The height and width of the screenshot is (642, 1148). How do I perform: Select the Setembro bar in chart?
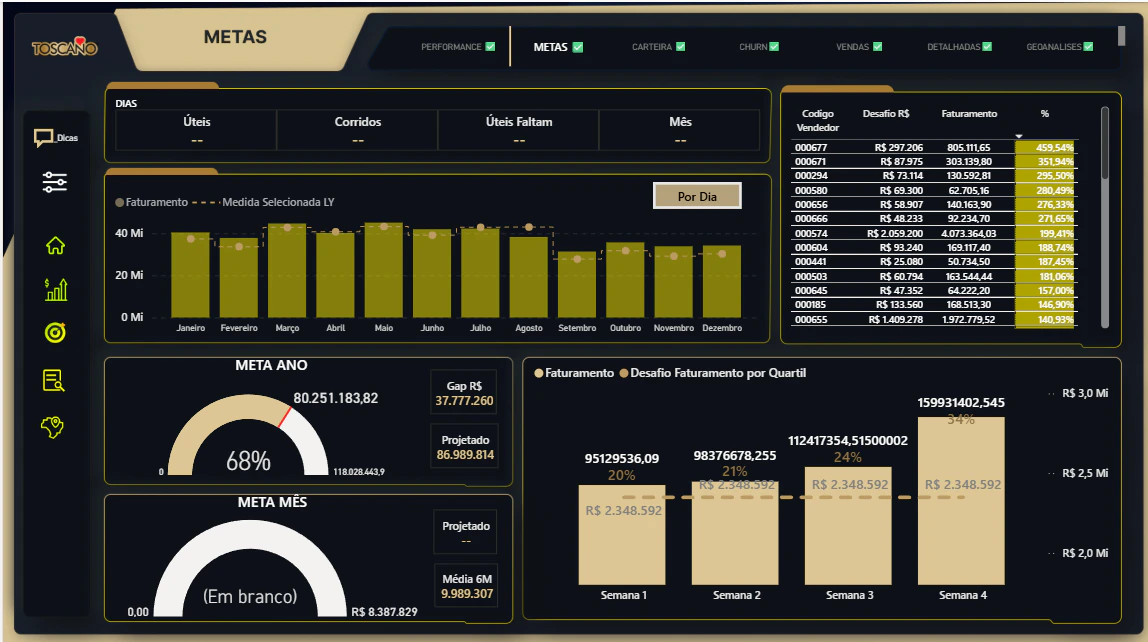tap(577, 284)
